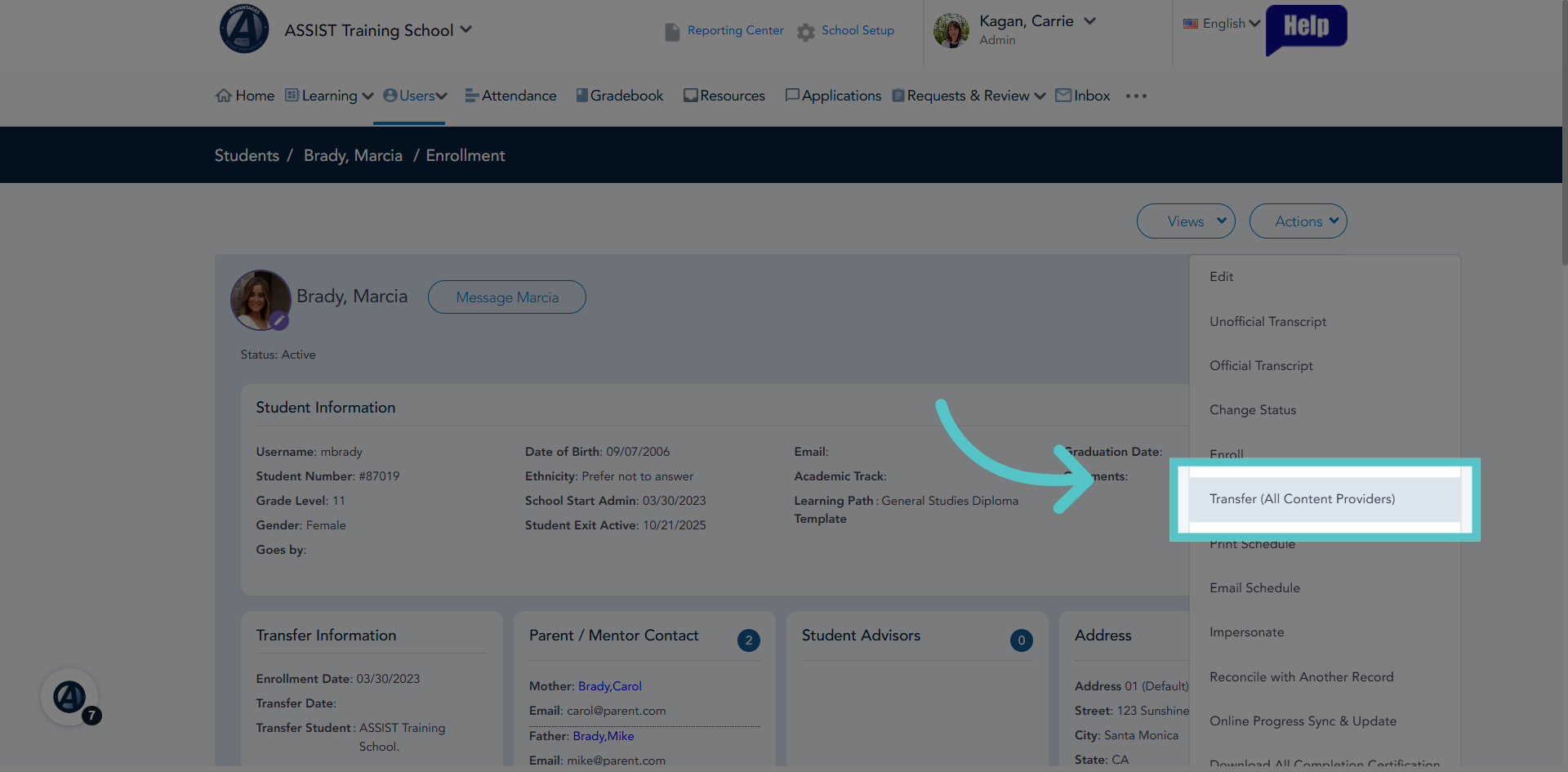
Task: Expand the ASSIST Training School dropdown
Action: [466, 29]
